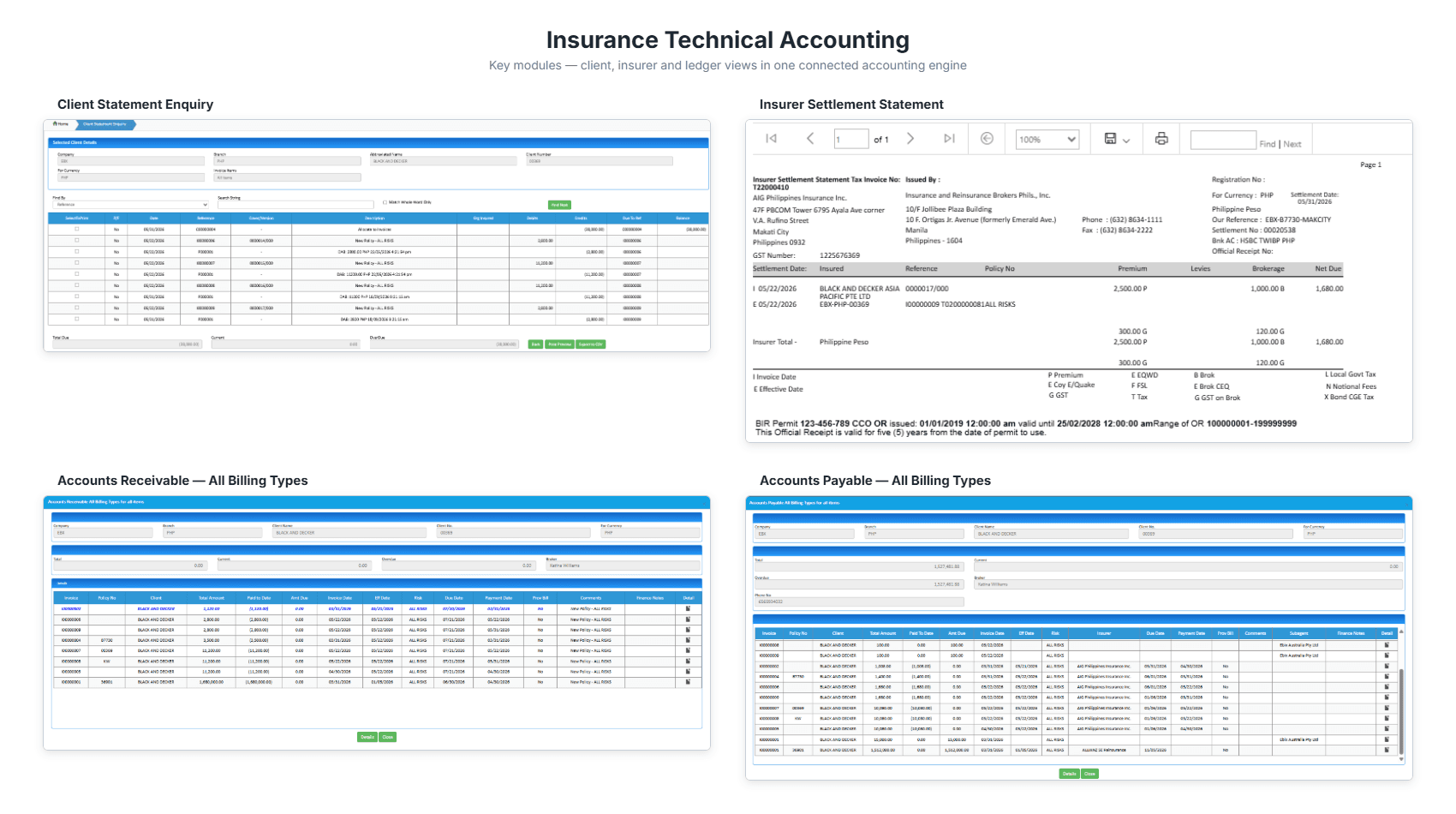Jump to last page in report viewer
Viewport: 1456px width, 814px height.
(x=949, y=139)
